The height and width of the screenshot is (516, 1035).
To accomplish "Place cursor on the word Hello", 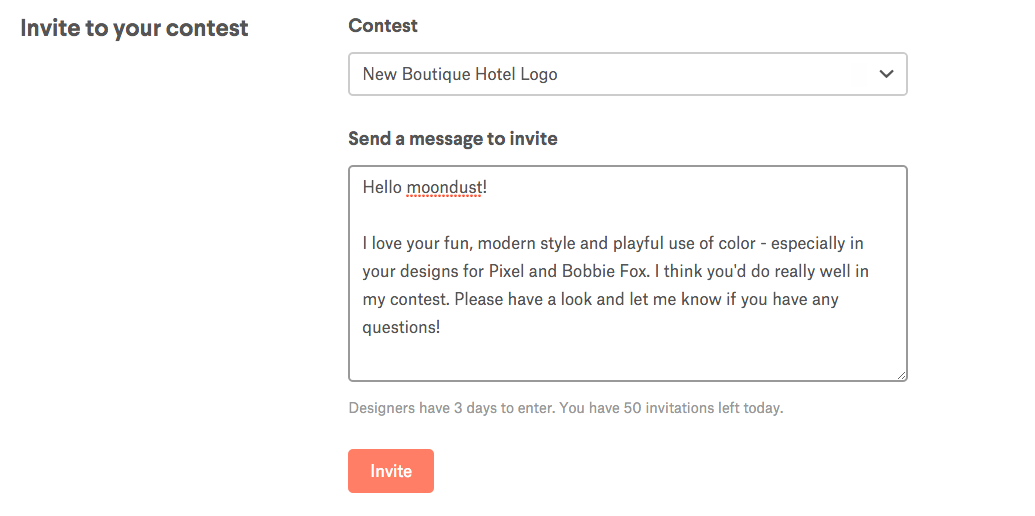I will [x=382, y=187].
